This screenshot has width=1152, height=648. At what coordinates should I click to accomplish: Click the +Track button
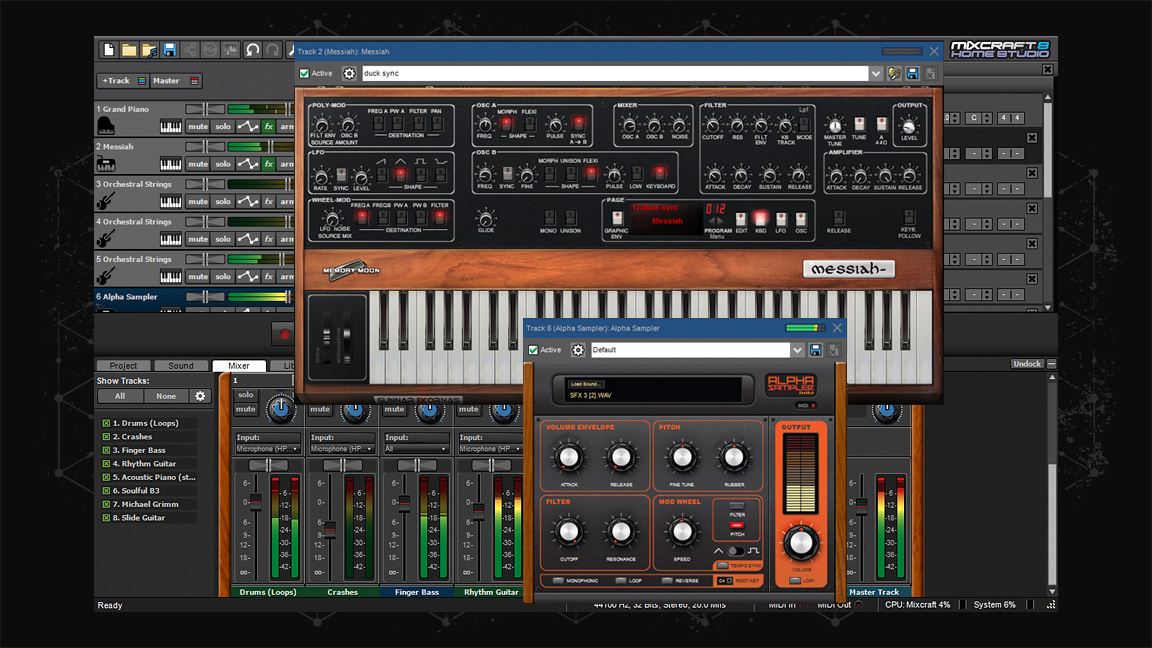[115, 81]
